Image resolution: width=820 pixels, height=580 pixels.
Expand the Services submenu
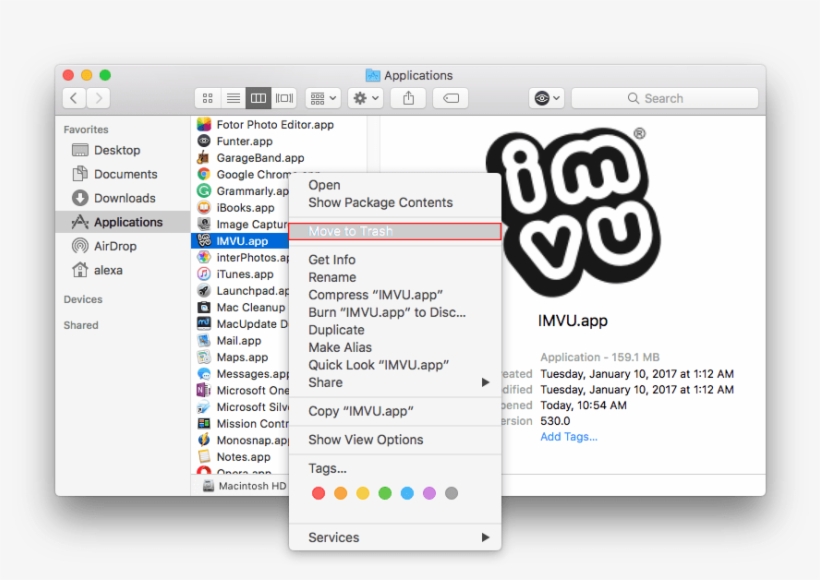point(395,538)
